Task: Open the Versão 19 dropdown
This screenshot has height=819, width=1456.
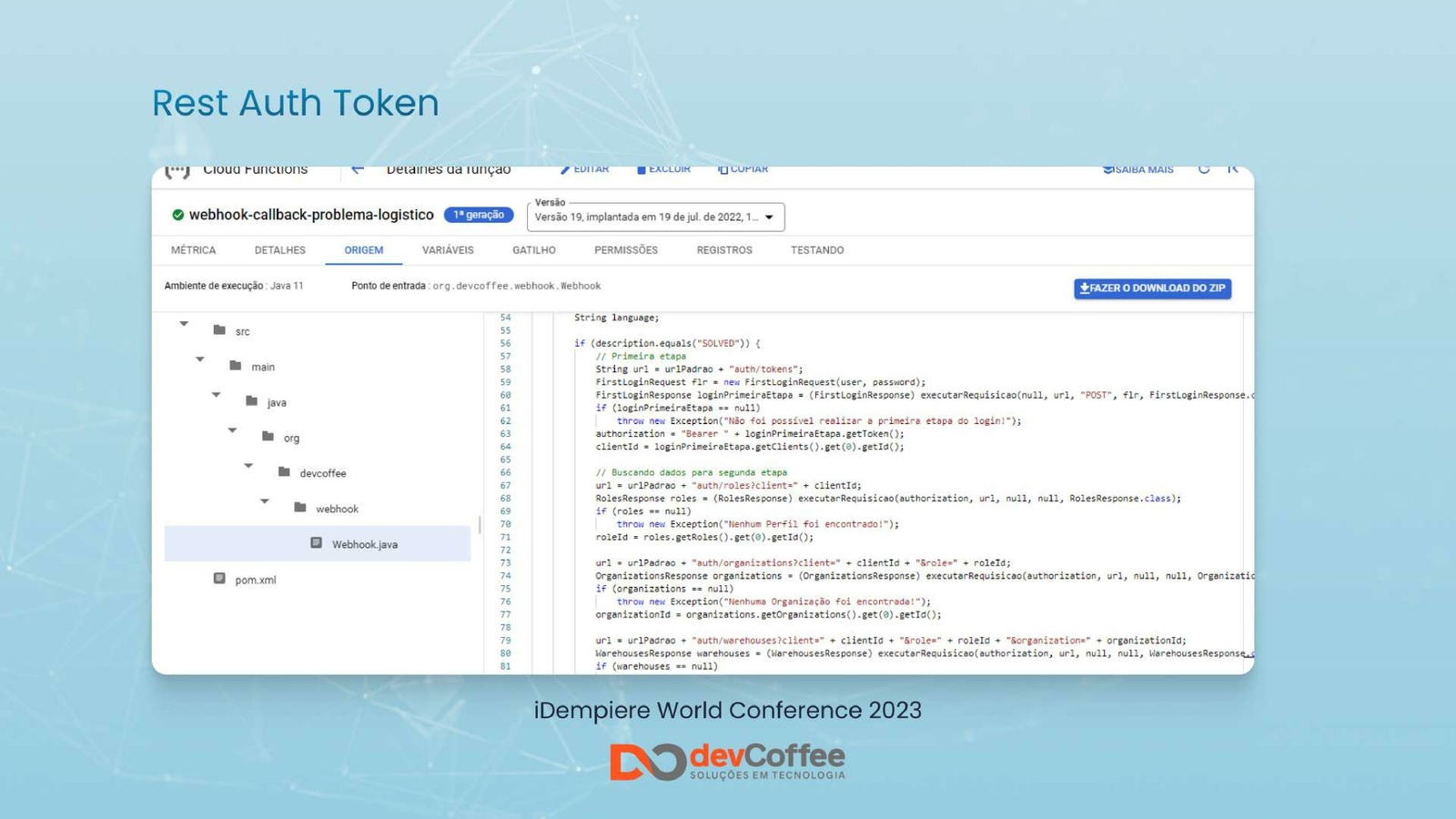Action: (x=655, y=217)
